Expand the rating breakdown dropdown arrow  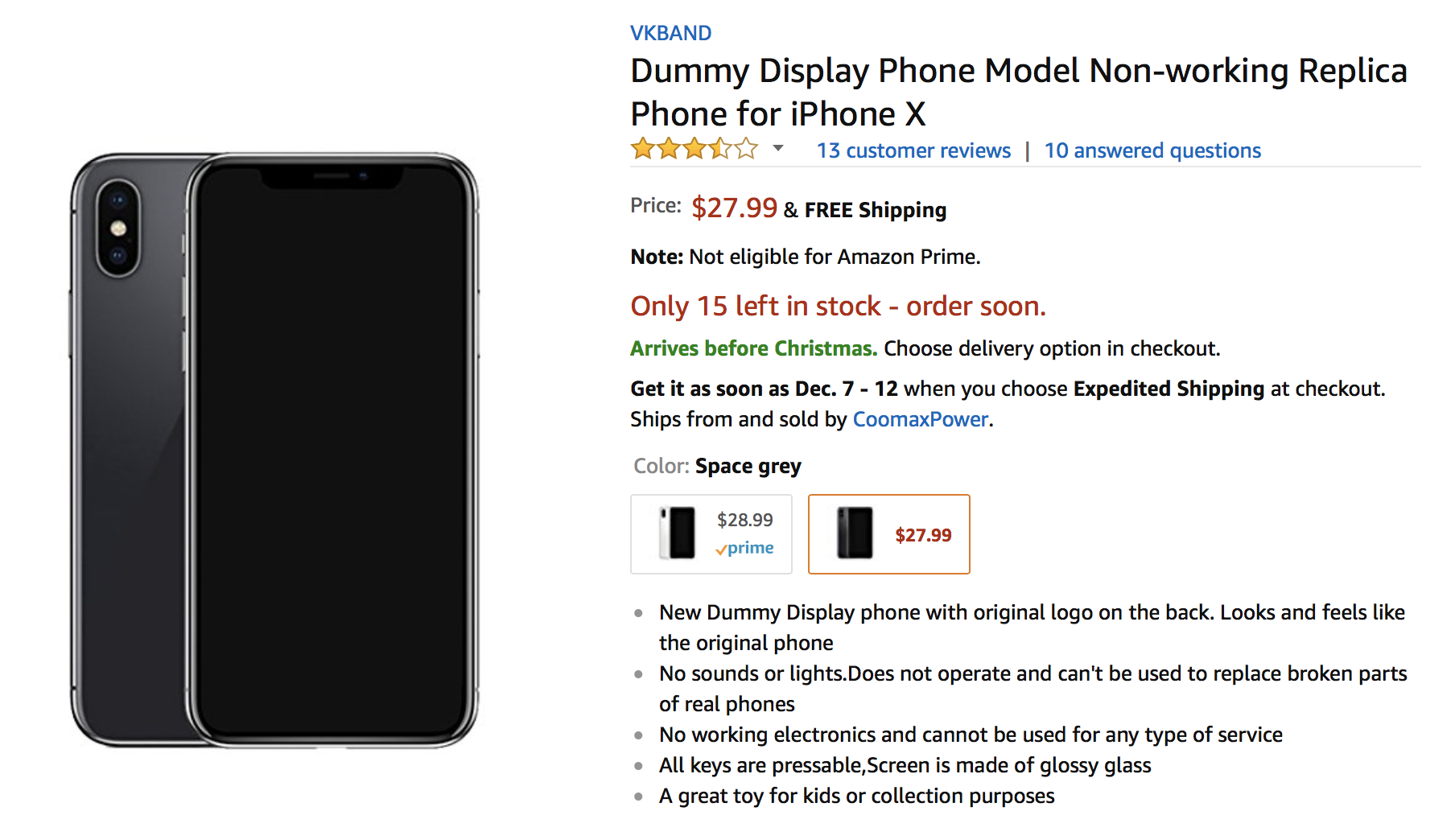click(x=778, y=148)
